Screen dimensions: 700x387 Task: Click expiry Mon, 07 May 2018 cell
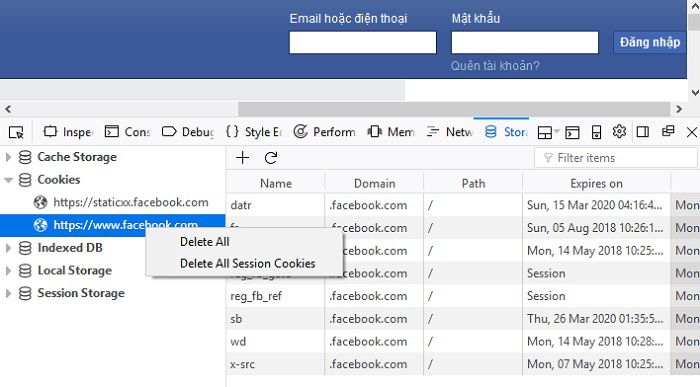[x=595, y=364]
